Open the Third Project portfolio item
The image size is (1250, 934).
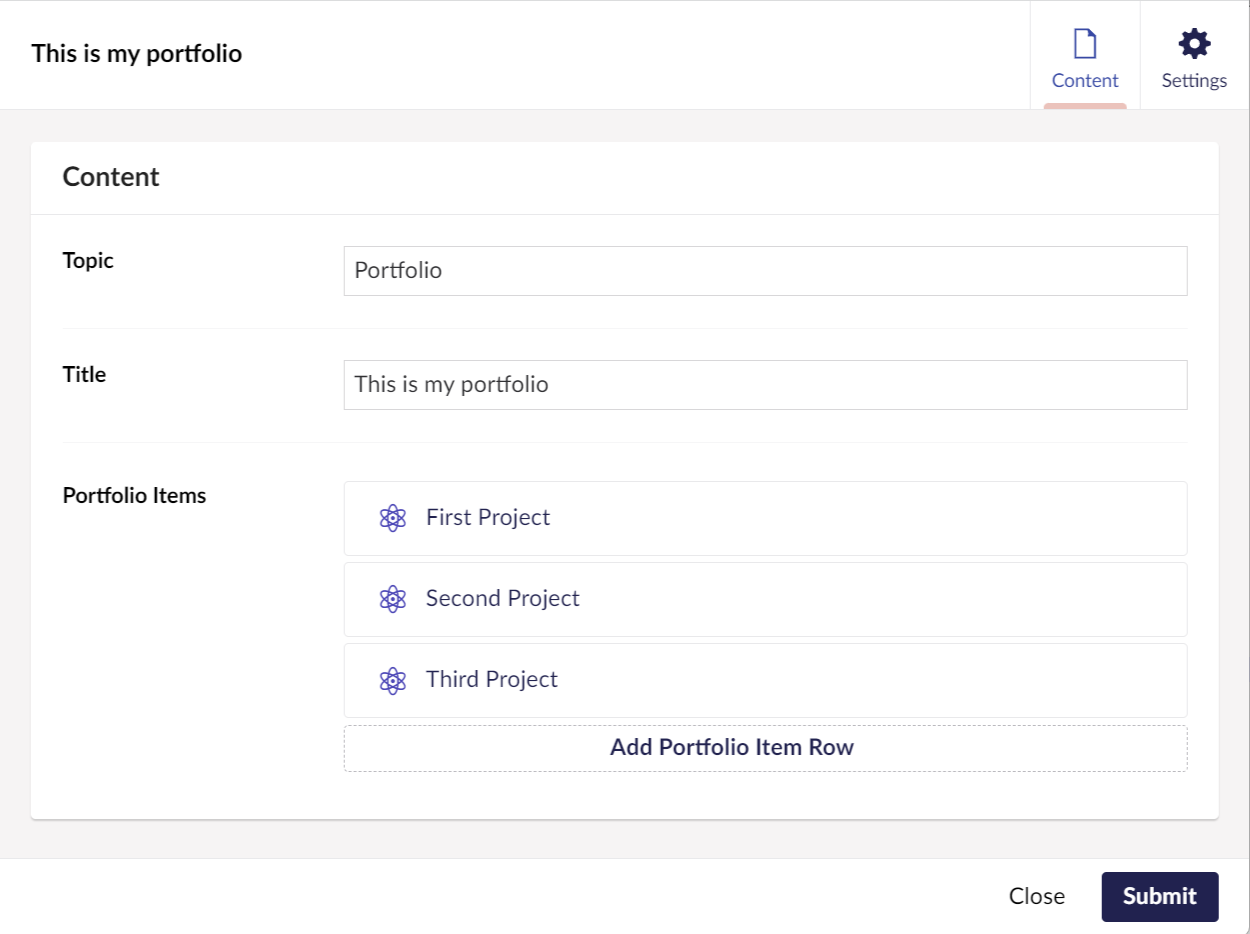point(765,680)
